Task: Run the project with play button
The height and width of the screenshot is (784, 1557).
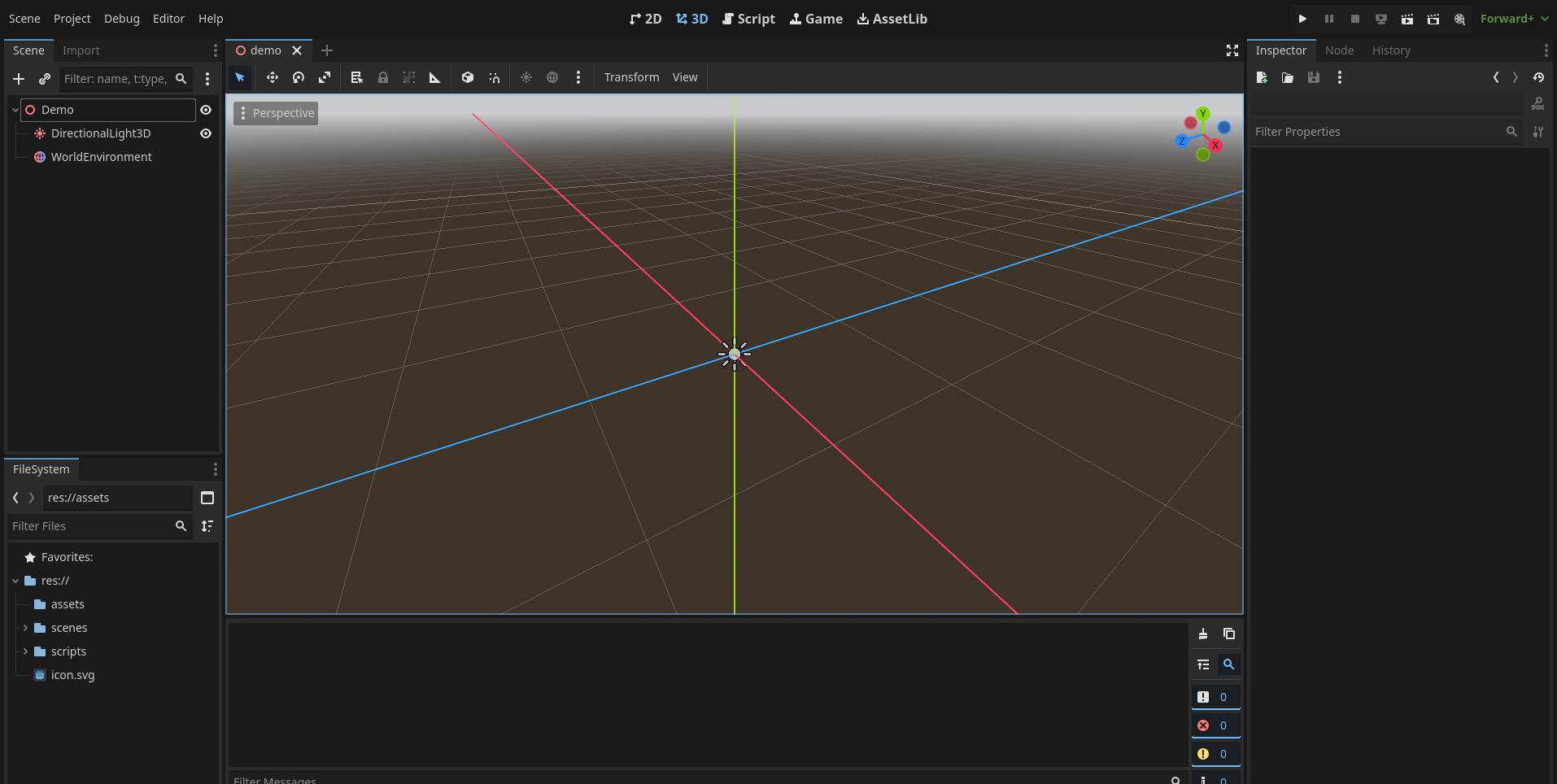Action: coord(1302,19)
